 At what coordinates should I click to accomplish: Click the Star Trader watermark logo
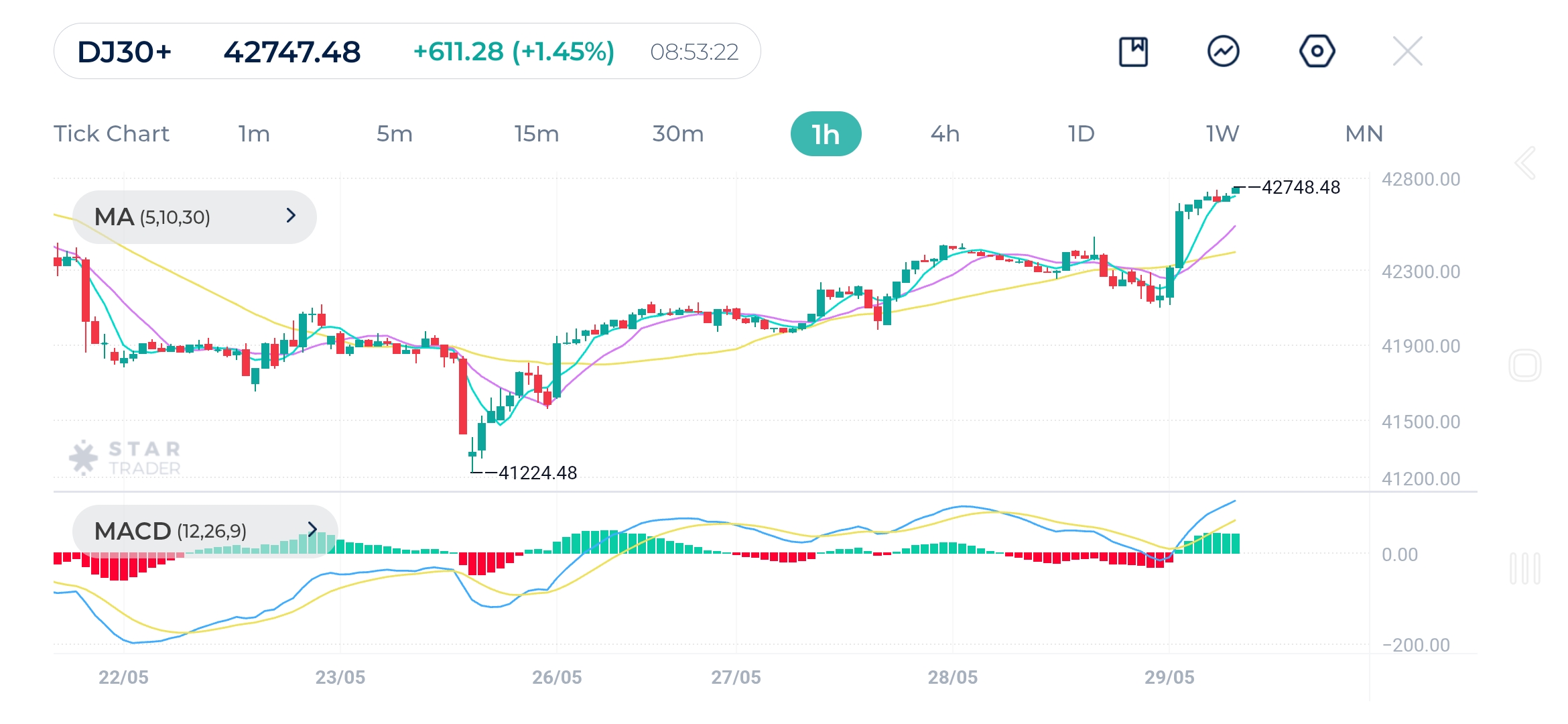click(x=125, y=458)
